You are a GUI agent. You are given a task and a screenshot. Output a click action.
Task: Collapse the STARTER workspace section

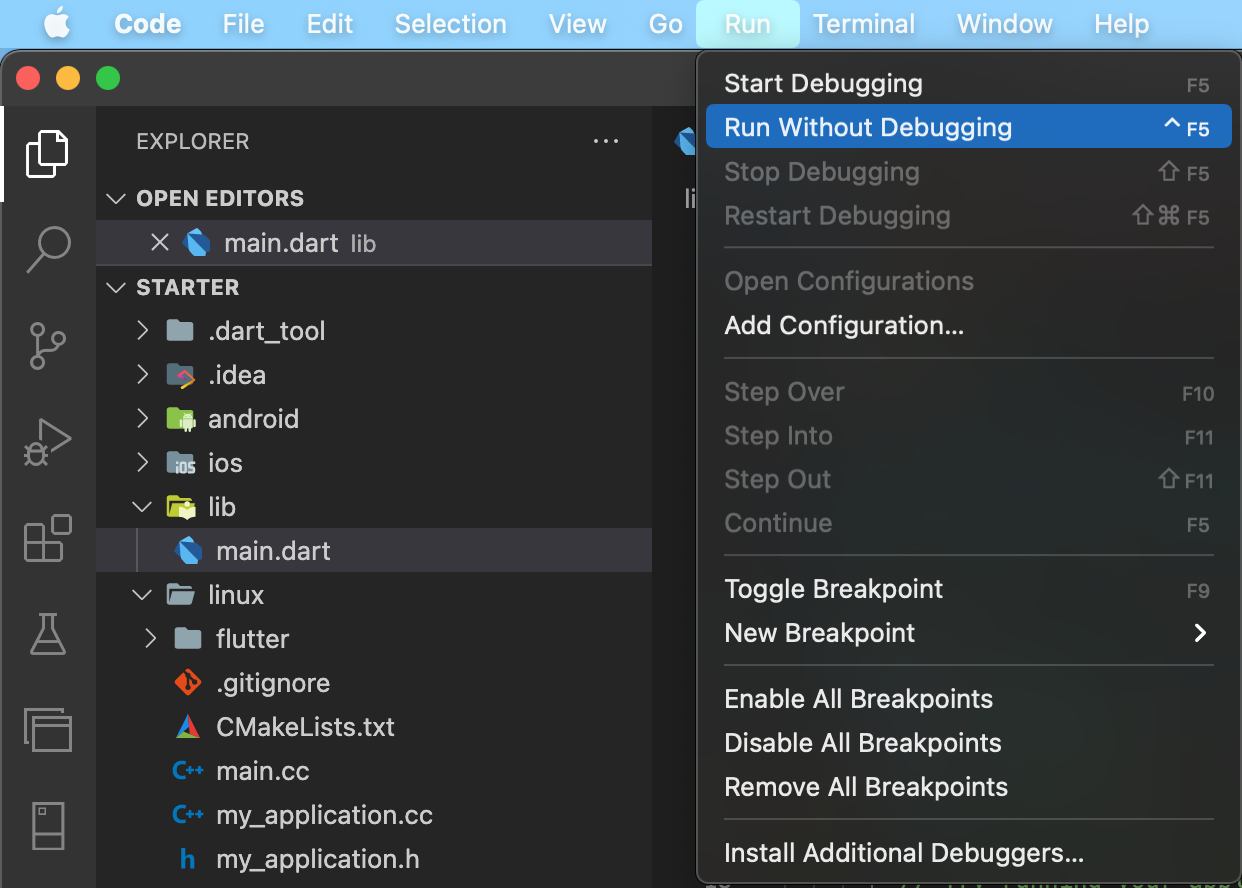(x=117, y=287)
